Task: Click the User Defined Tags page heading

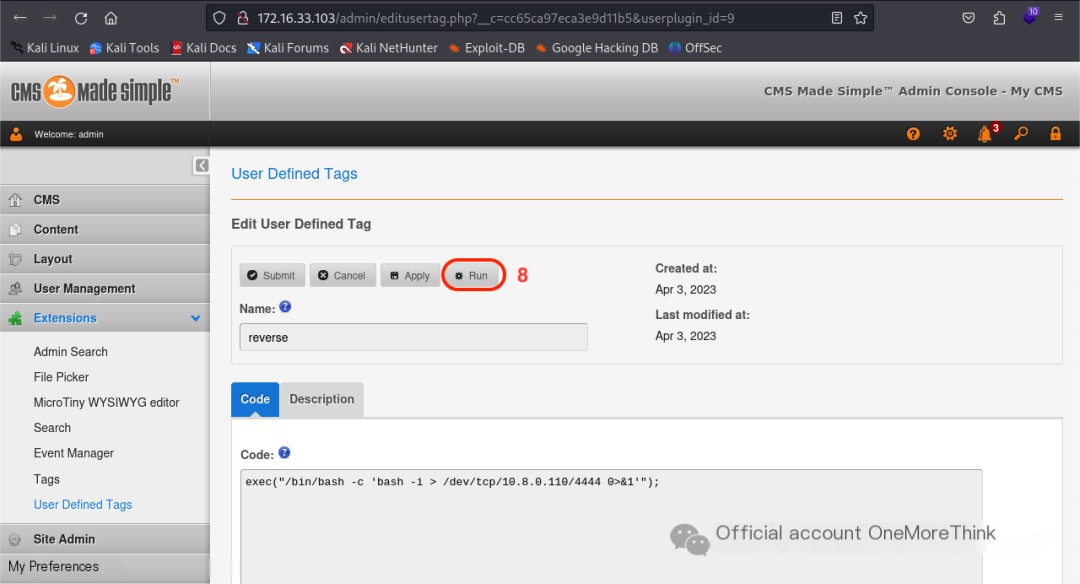Action: tap(294, 174)
